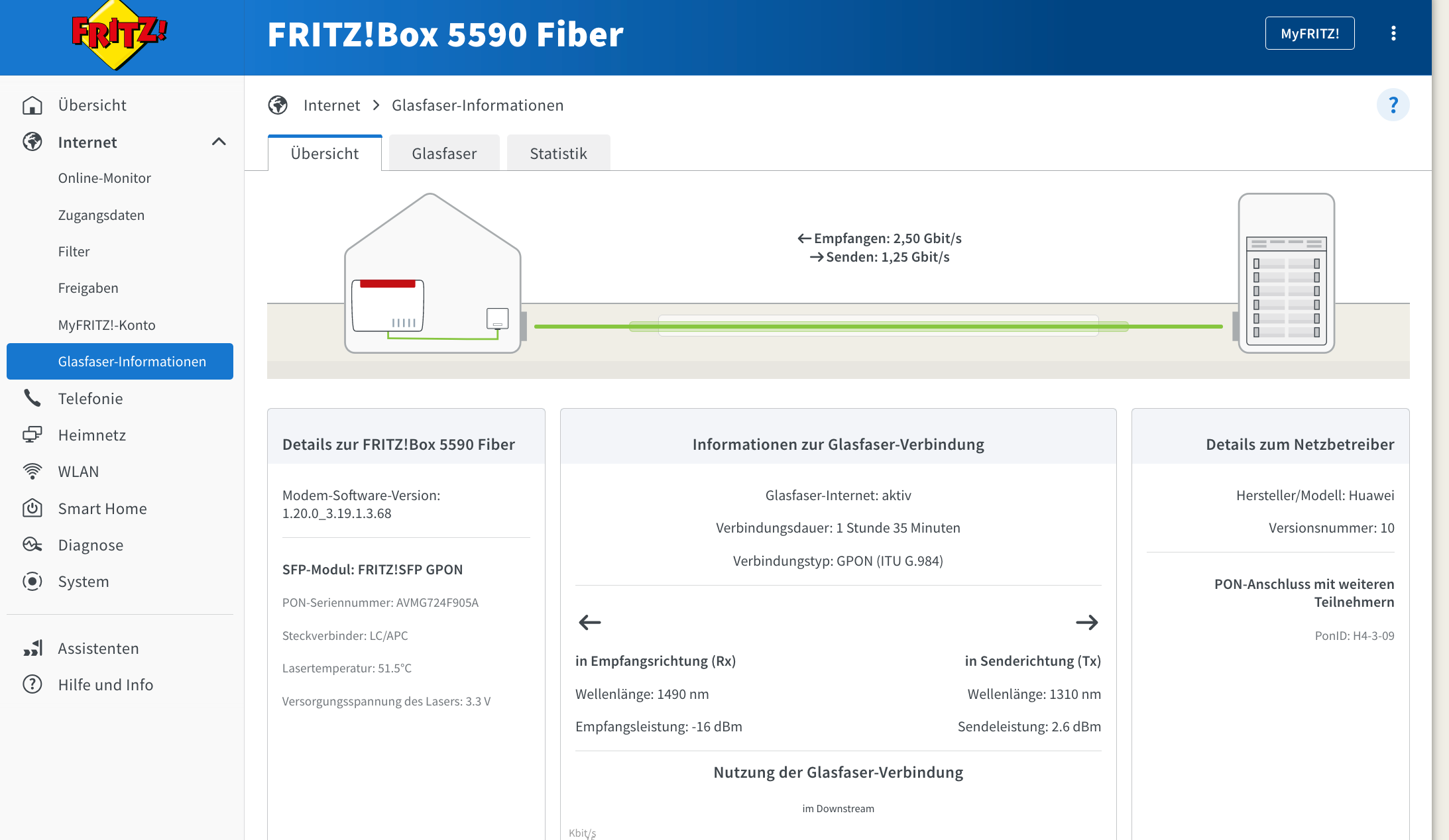
Task: Click the Heimnetz network icon
Action: point(32,435)
